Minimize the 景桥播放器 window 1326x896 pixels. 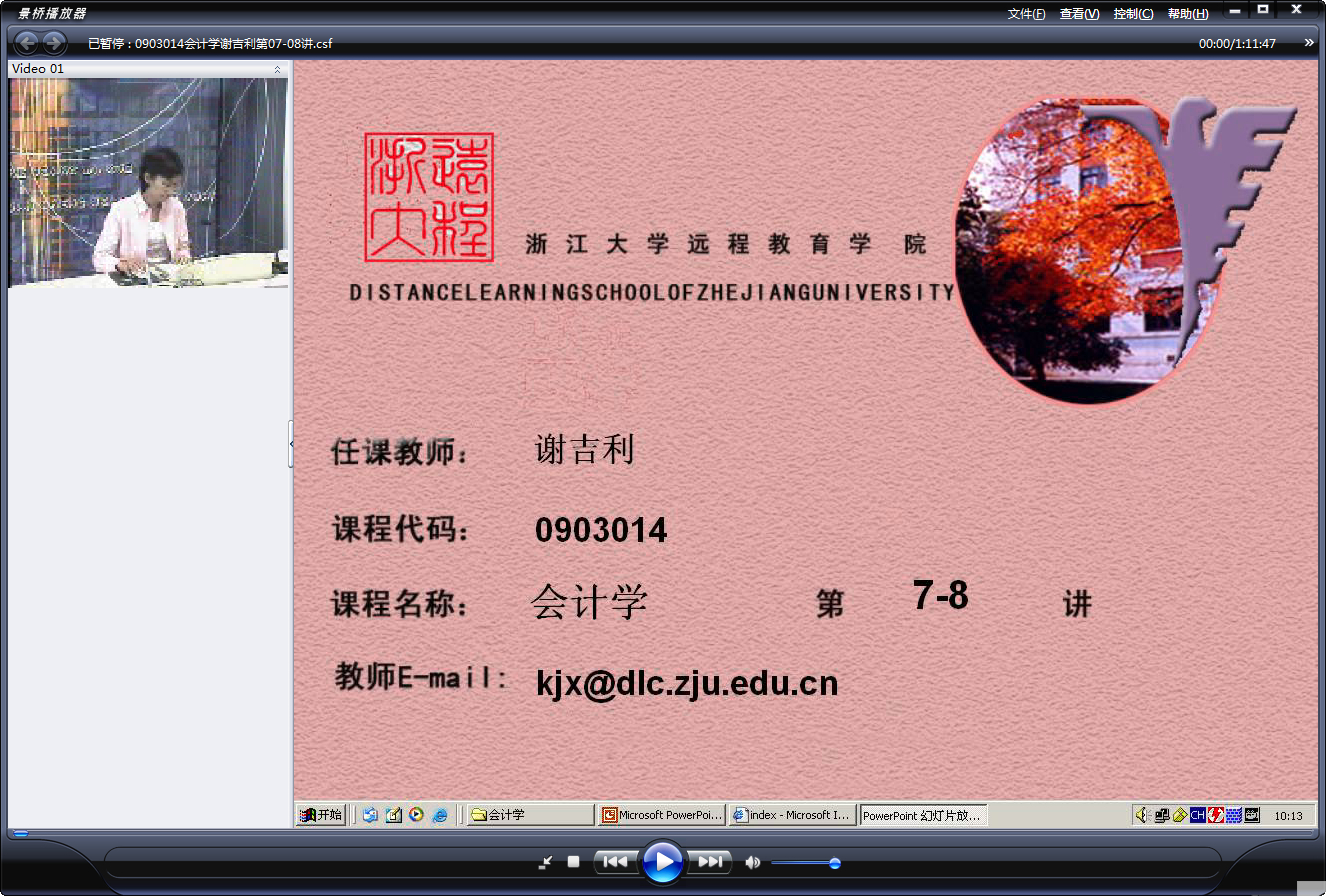[1236, 11]
